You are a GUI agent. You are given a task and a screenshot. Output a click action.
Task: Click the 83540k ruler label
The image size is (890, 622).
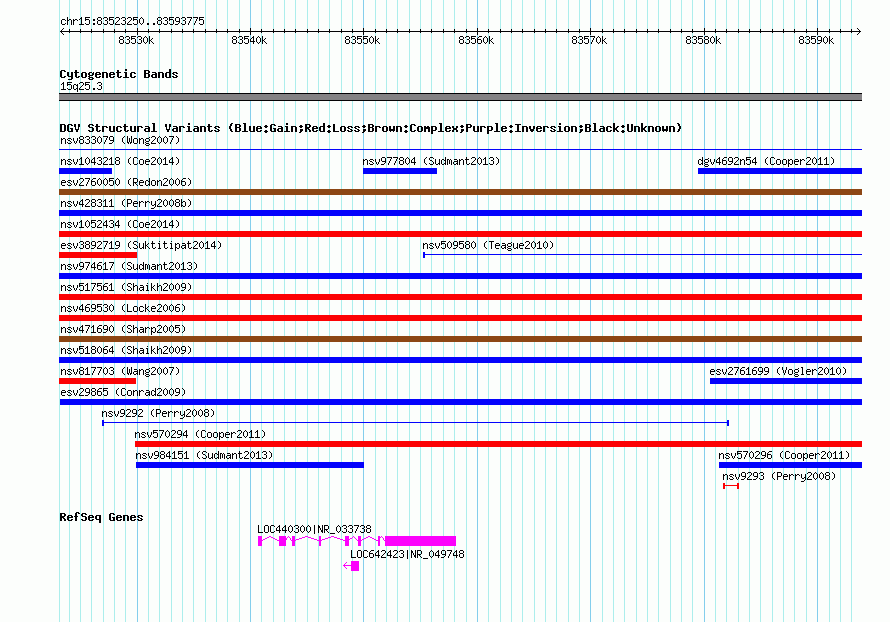[249, 40]
